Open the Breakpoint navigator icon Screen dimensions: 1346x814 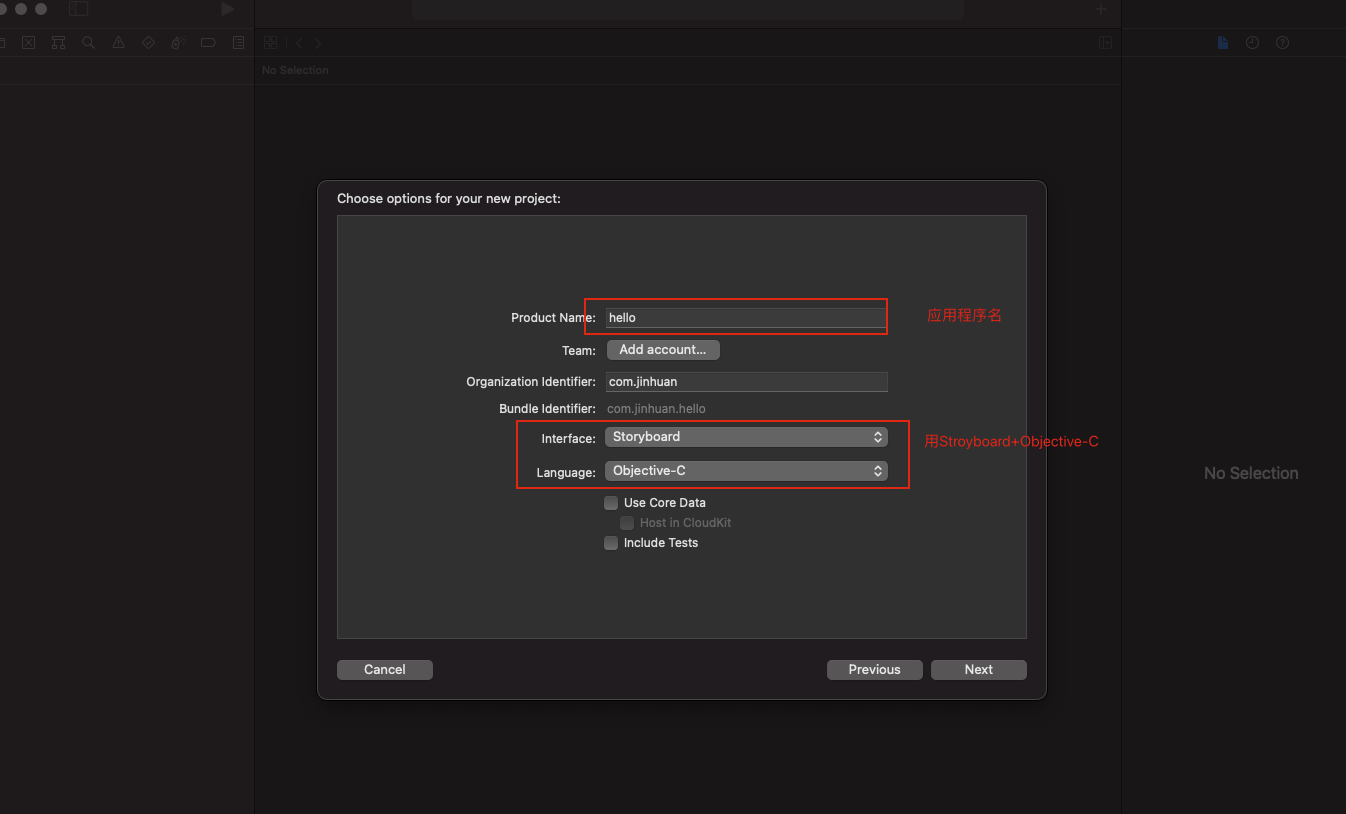(208, 43)
